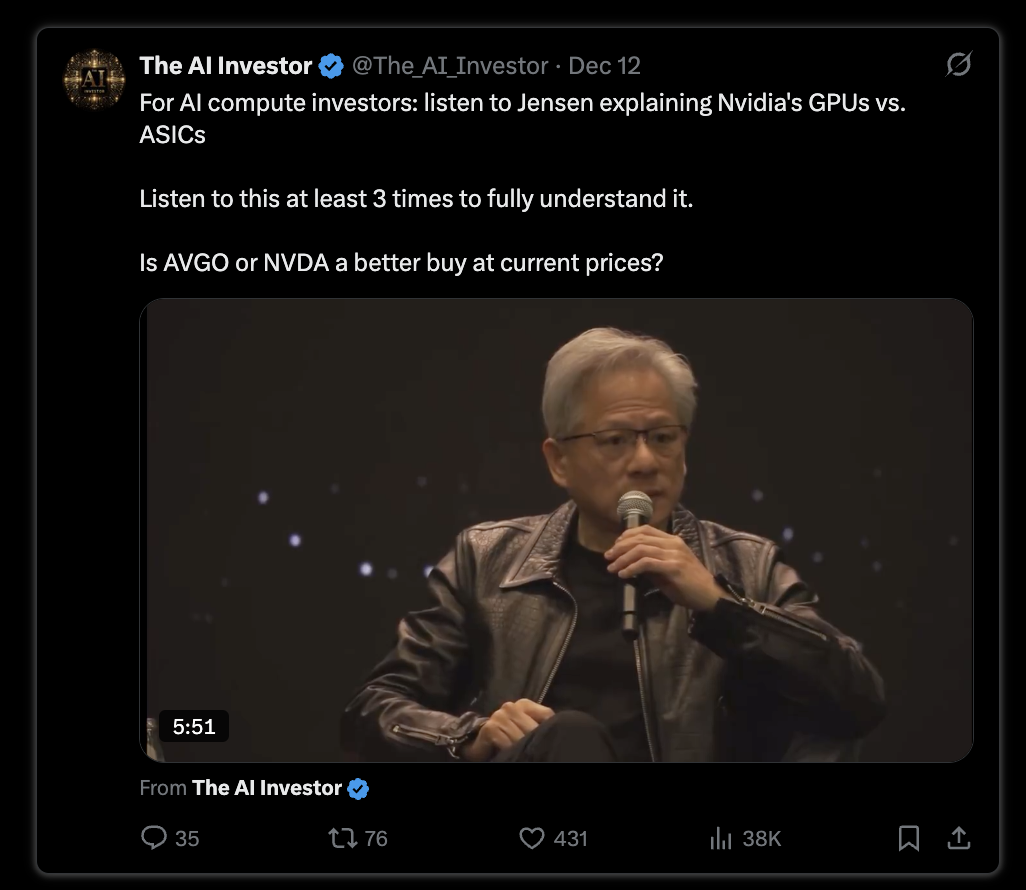Open The AI Investor profile avatar
This screenshot has height=890, width=1026.
point(94,79)
